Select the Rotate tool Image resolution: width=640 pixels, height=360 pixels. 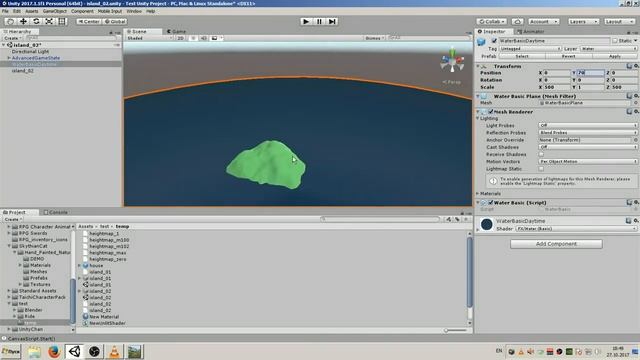pos(36,21)
